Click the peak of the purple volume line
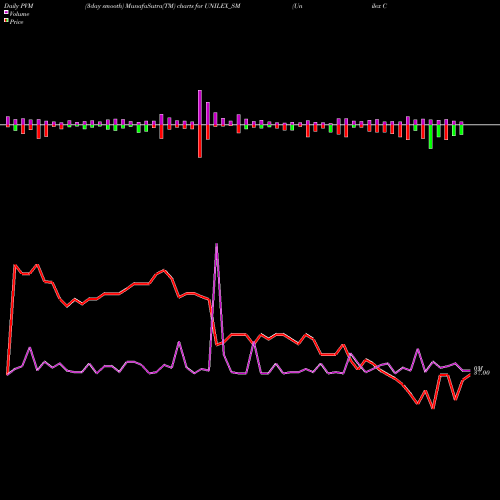 (x=217, y=244)
